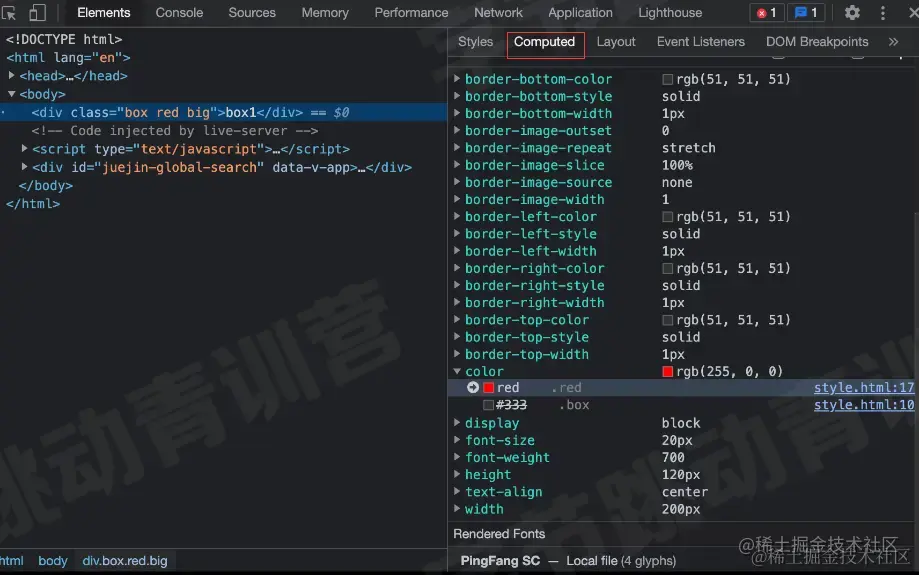Open the Memory tab
The image size is (919, 575).
point(325,12)
